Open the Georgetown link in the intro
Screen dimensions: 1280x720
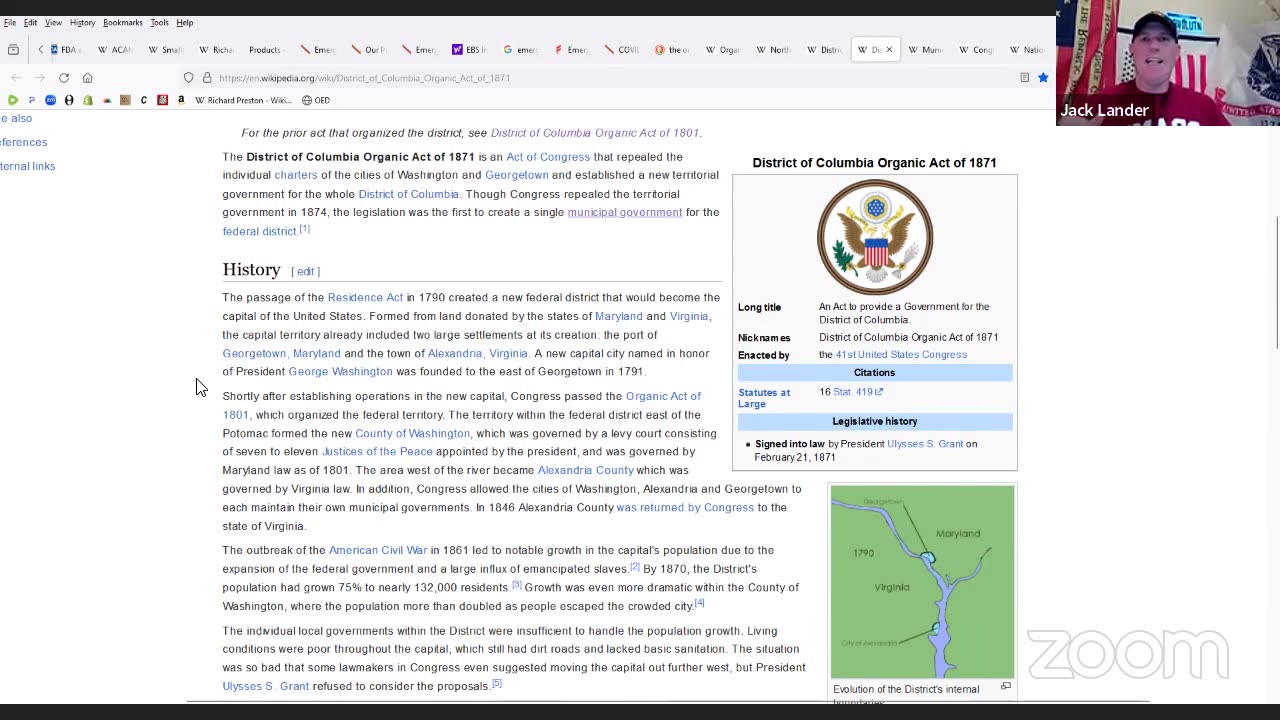pos(517,175)
